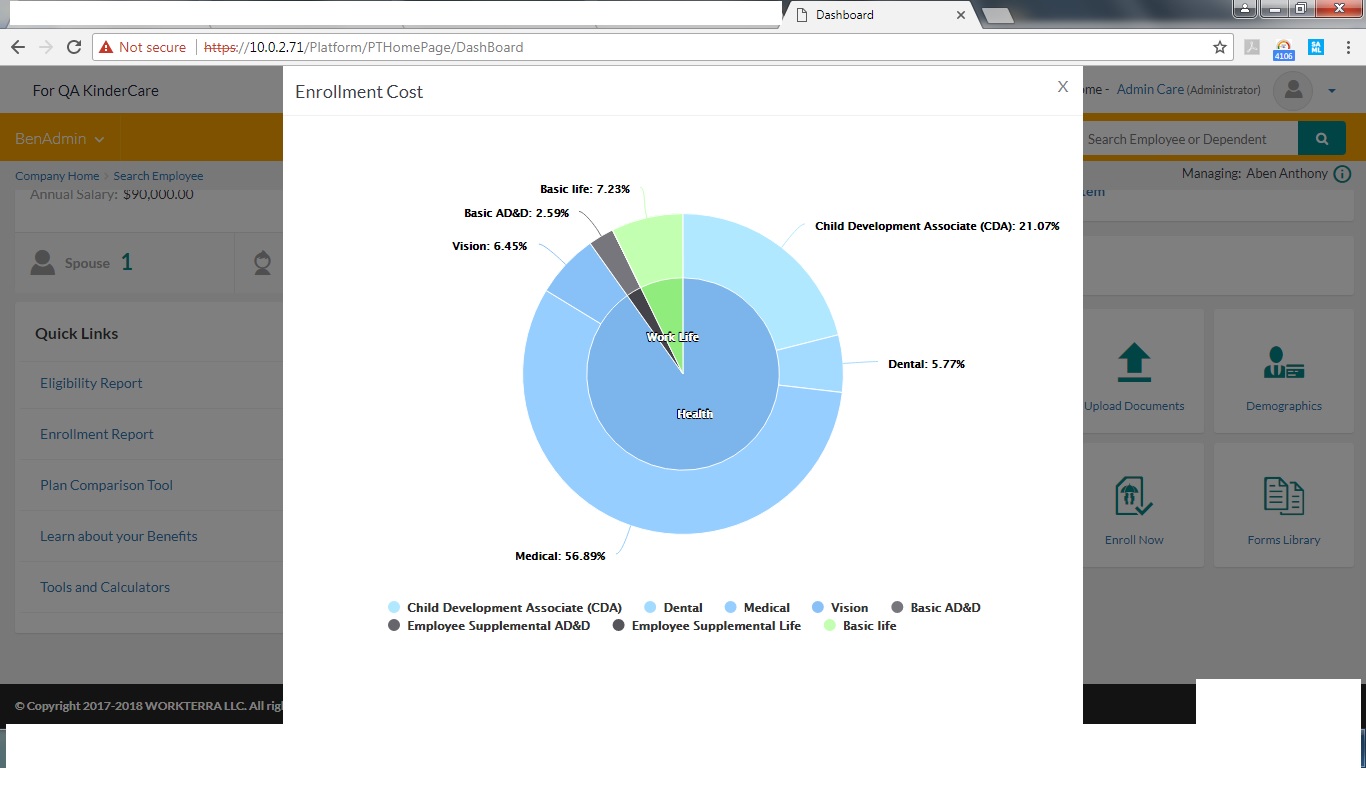Reload the page in the browser

coord(73,47)
